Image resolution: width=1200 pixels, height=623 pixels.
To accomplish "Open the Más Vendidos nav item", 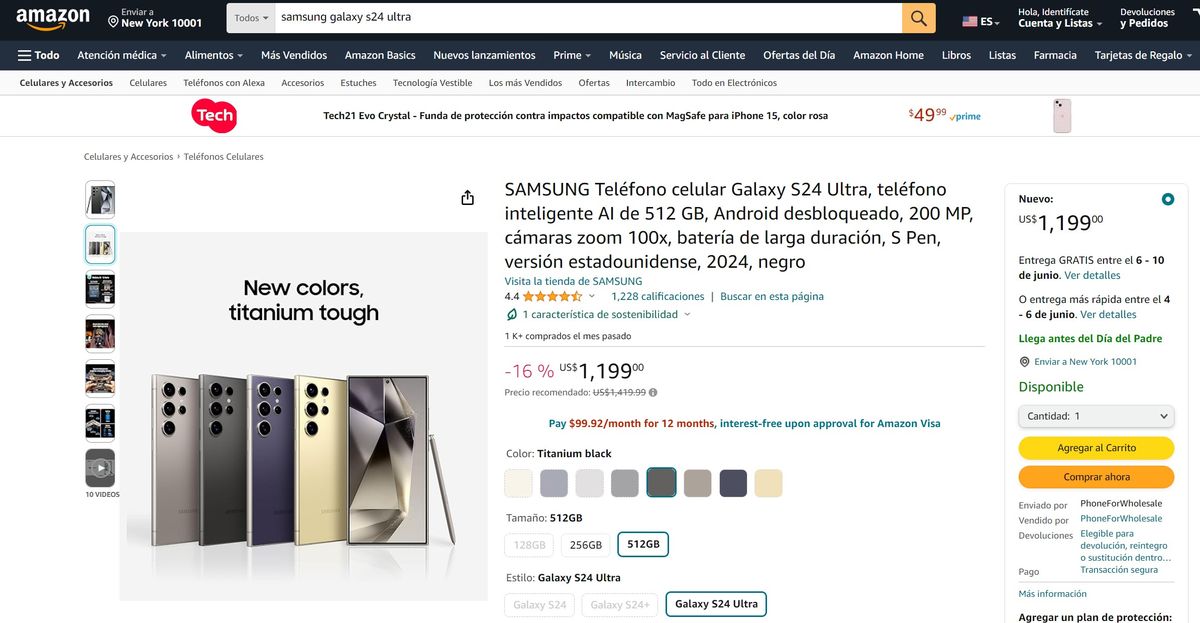I will (x=294, y=55).
